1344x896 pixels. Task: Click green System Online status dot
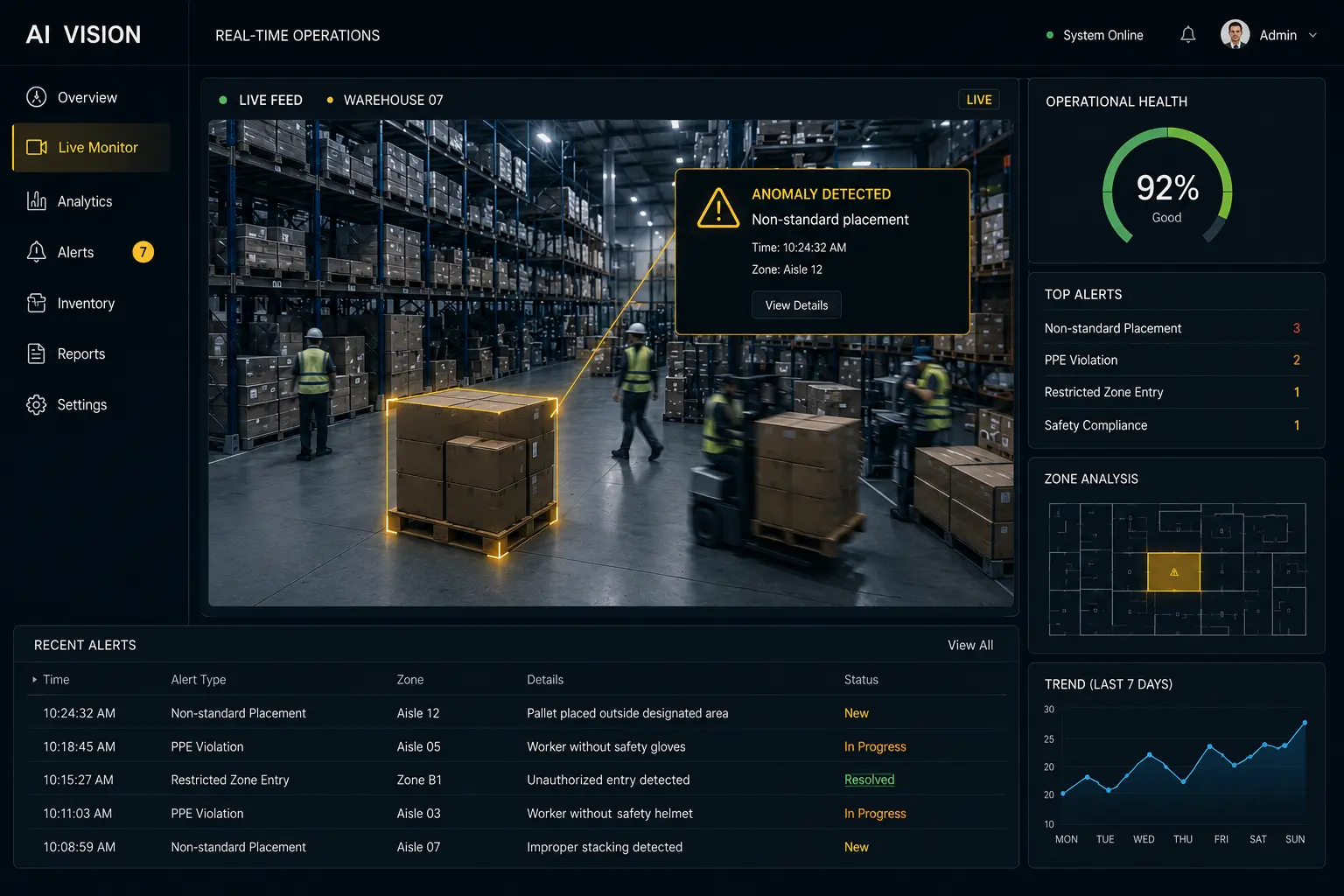[x=1050, y=36]
